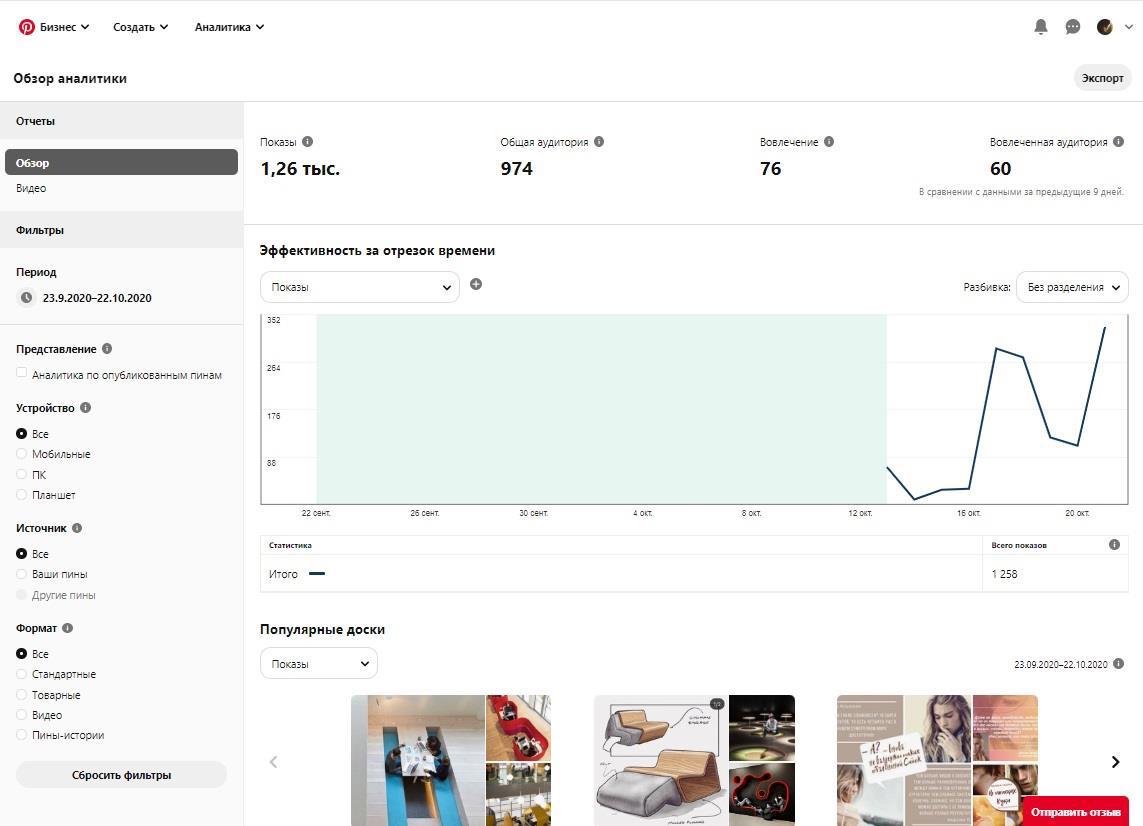Click the plus icon to add metric
The height and width of the screenshot is (826, 1143).
pyautogui.click(x=476, y=284)
